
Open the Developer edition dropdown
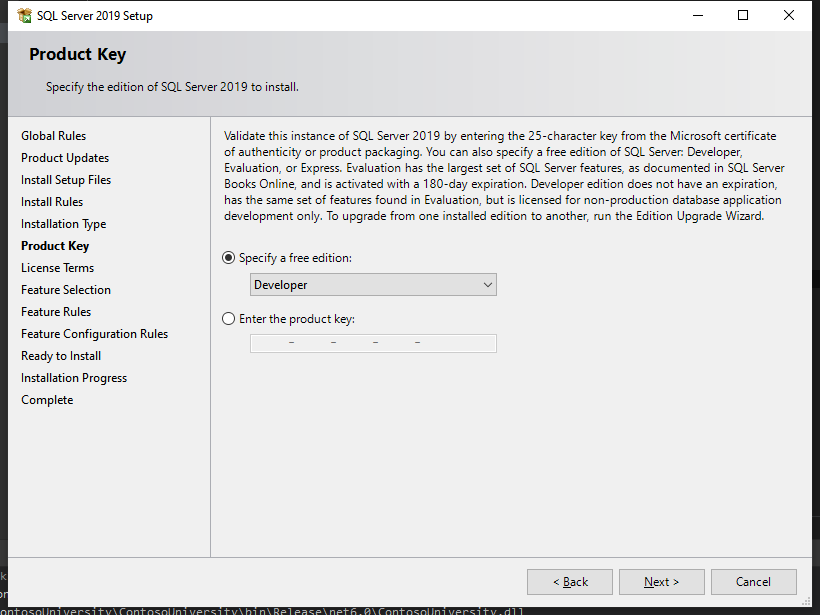pyautogui.click(x=373, y=285)
